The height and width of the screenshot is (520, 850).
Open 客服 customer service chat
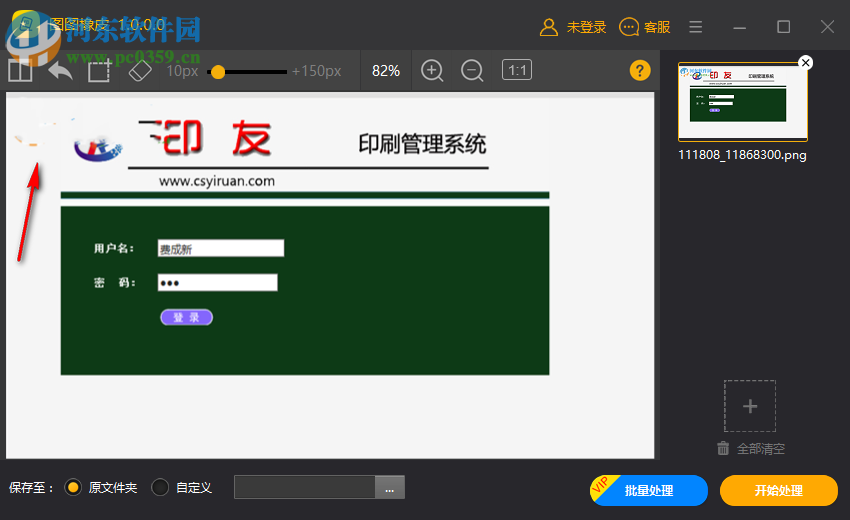click(645, 27)
